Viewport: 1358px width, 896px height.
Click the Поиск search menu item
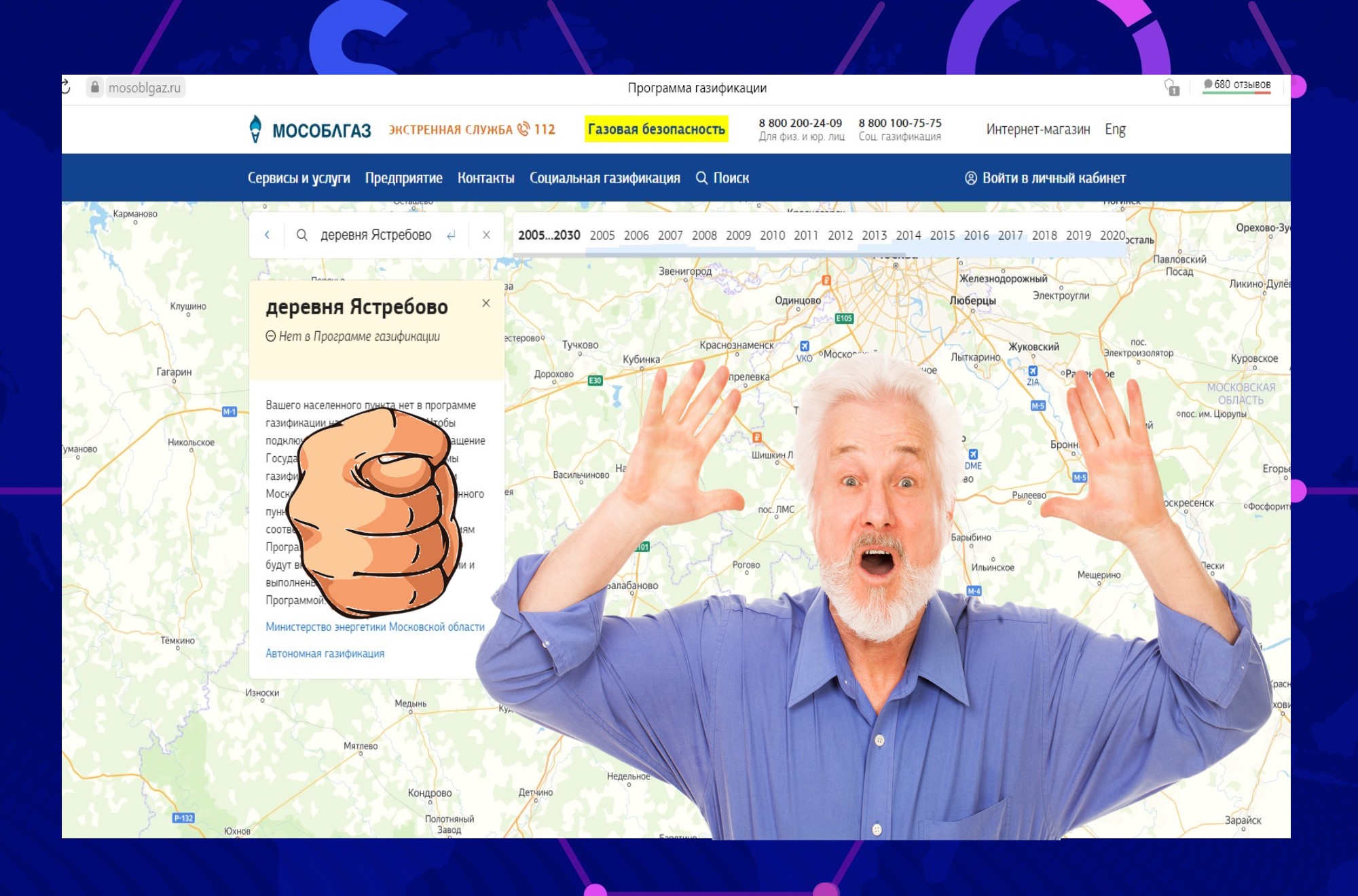coord(722,178)
